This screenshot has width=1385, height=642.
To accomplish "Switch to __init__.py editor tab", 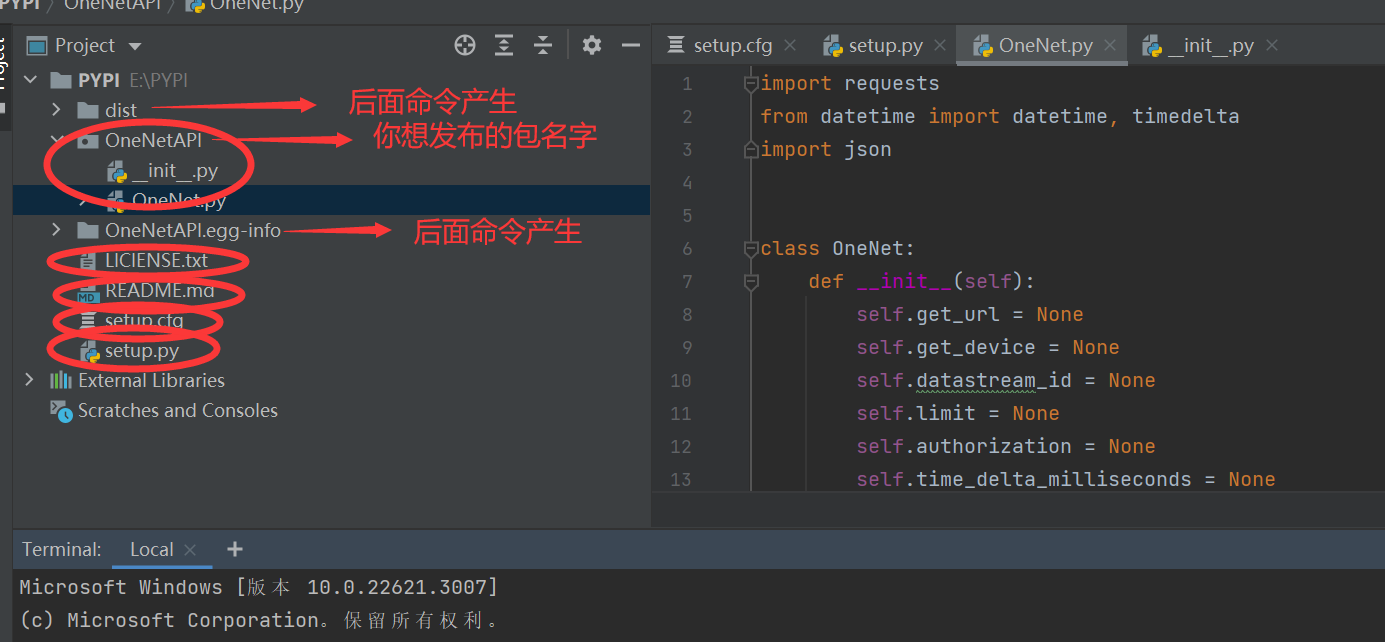I will click(1210, 46).
